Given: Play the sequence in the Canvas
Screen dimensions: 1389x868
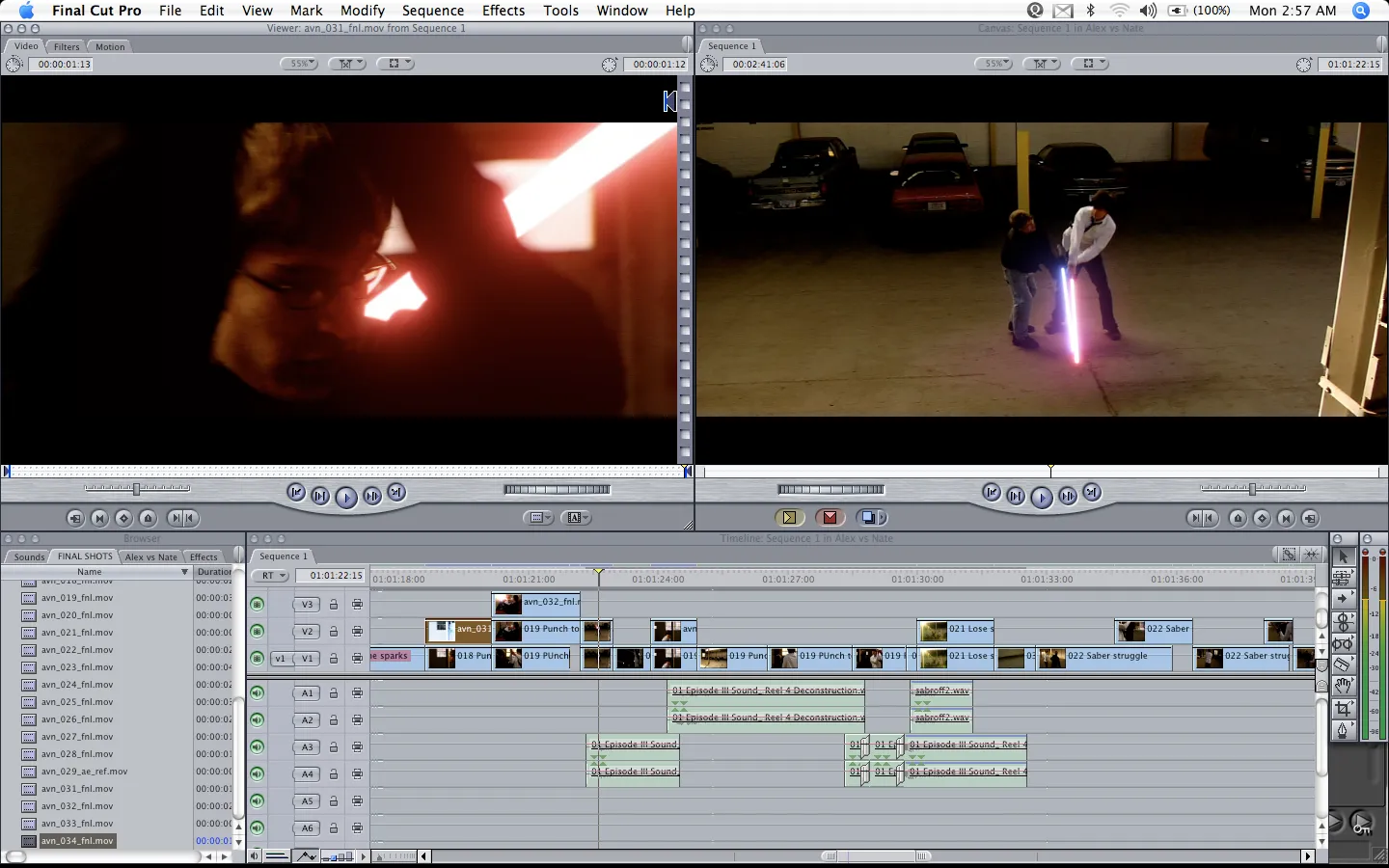Looking at the screenshot, I should pos(1042,497).
